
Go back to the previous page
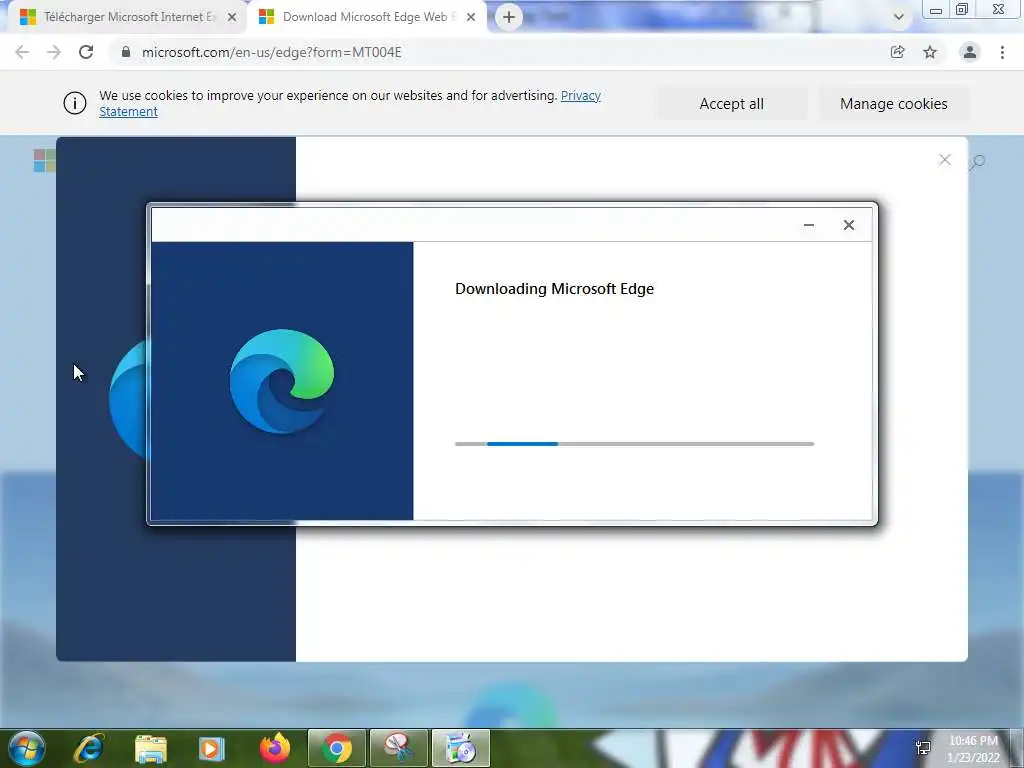point(22,52)
